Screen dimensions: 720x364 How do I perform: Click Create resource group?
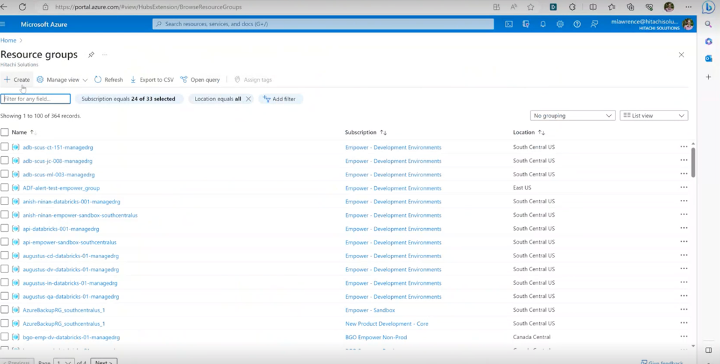point(17,79)
